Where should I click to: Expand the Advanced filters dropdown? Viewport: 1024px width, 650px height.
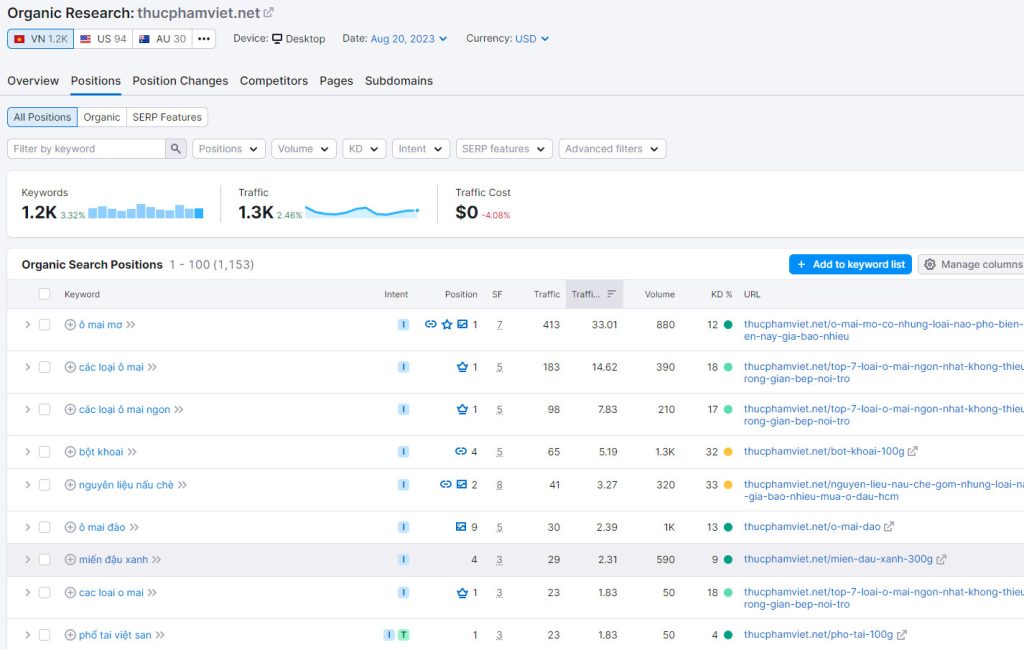[x=612, y=149]
